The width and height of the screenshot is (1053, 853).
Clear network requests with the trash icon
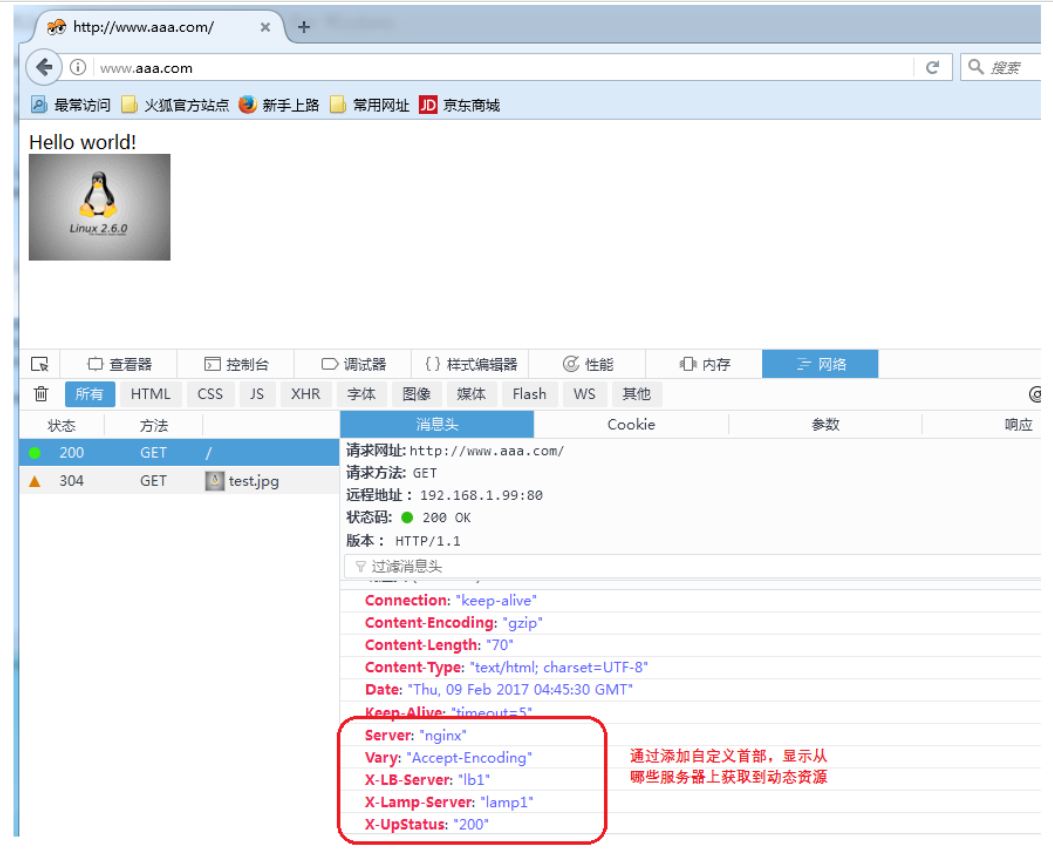click(41, 394)
